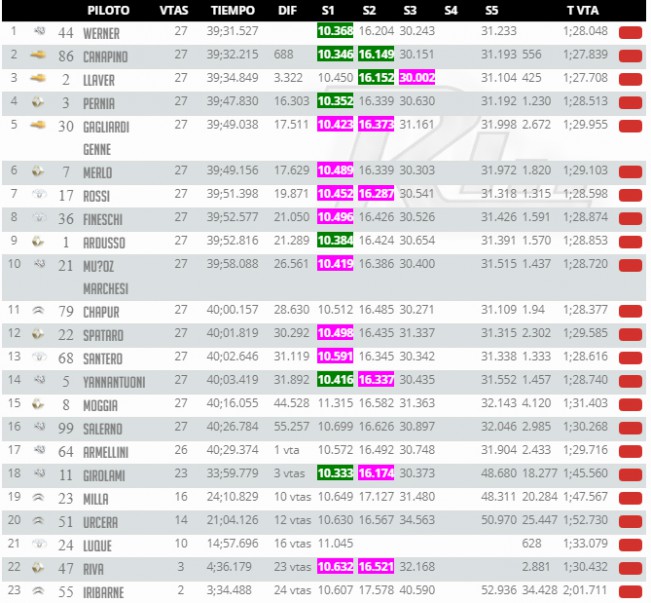Click the Renault logo in MOGGIA's row
The height and width of the screenshot is (603, 651).
coord(38,404)
